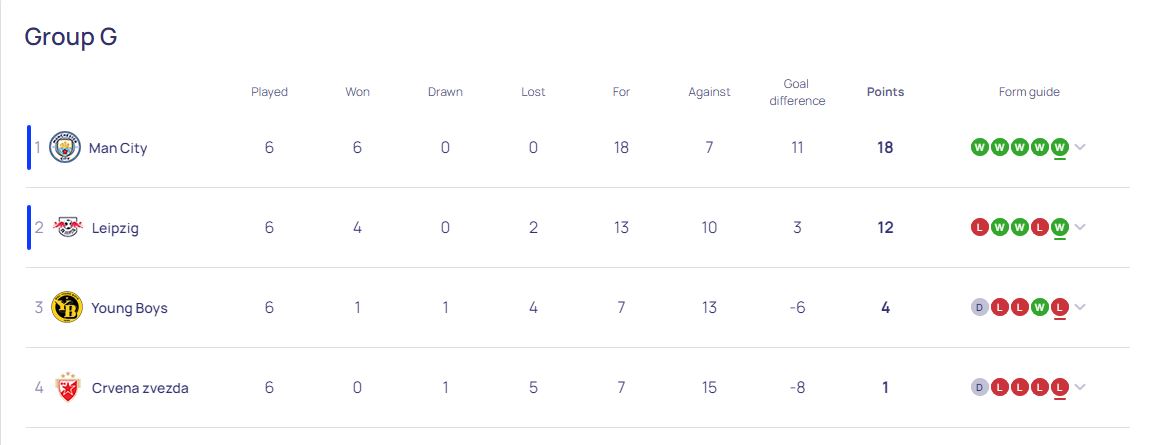Click the Group G heading

click(71, 37)
